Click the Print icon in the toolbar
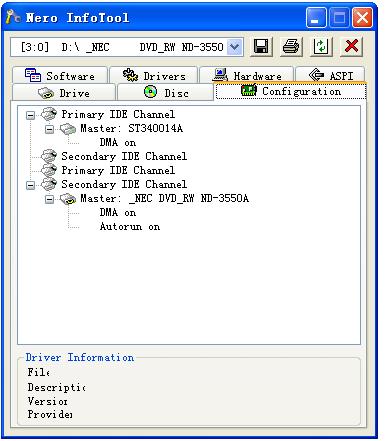387x441 pixels. click(x=291, y=46)
